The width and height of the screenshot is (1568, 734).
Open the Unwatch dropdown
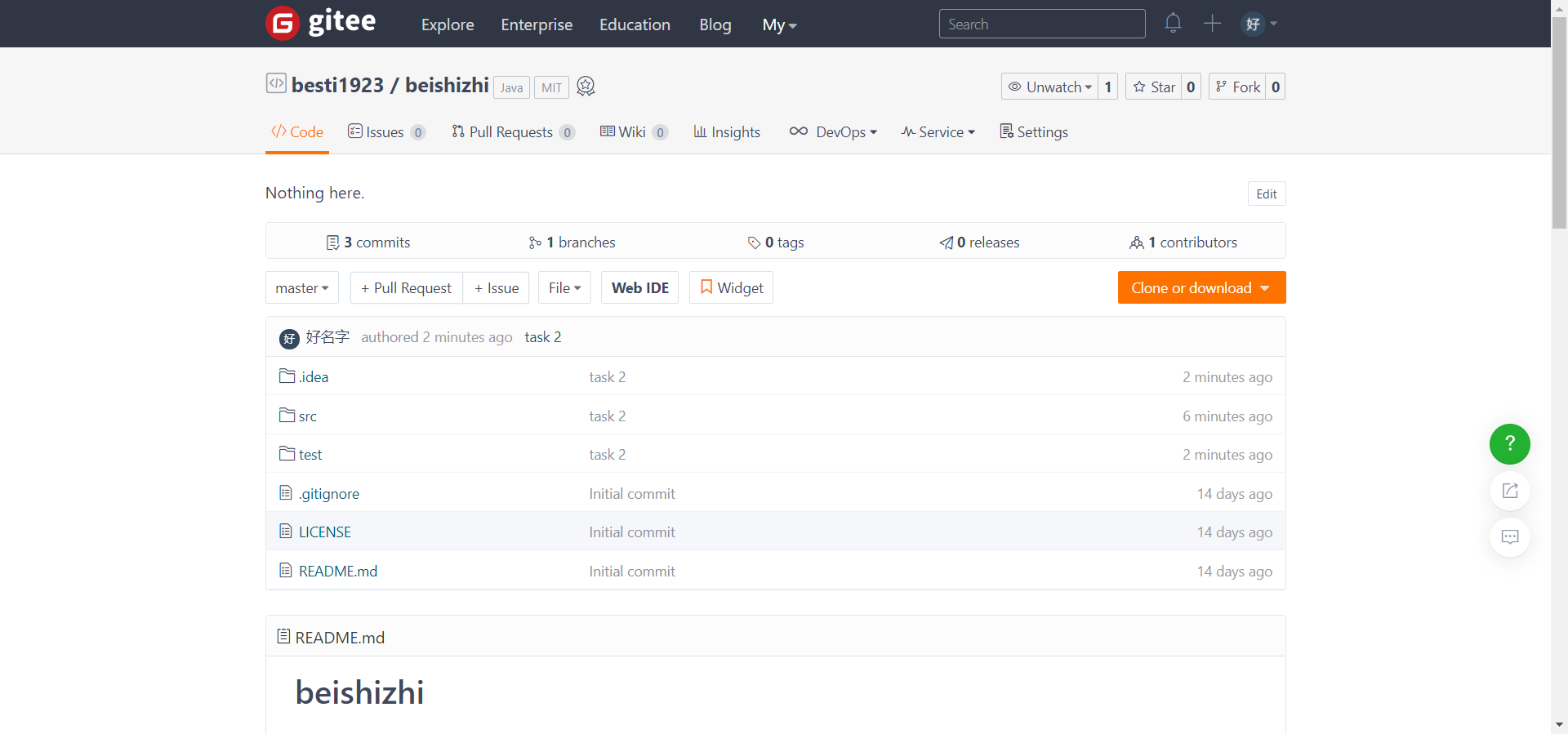coord(1050,87)
